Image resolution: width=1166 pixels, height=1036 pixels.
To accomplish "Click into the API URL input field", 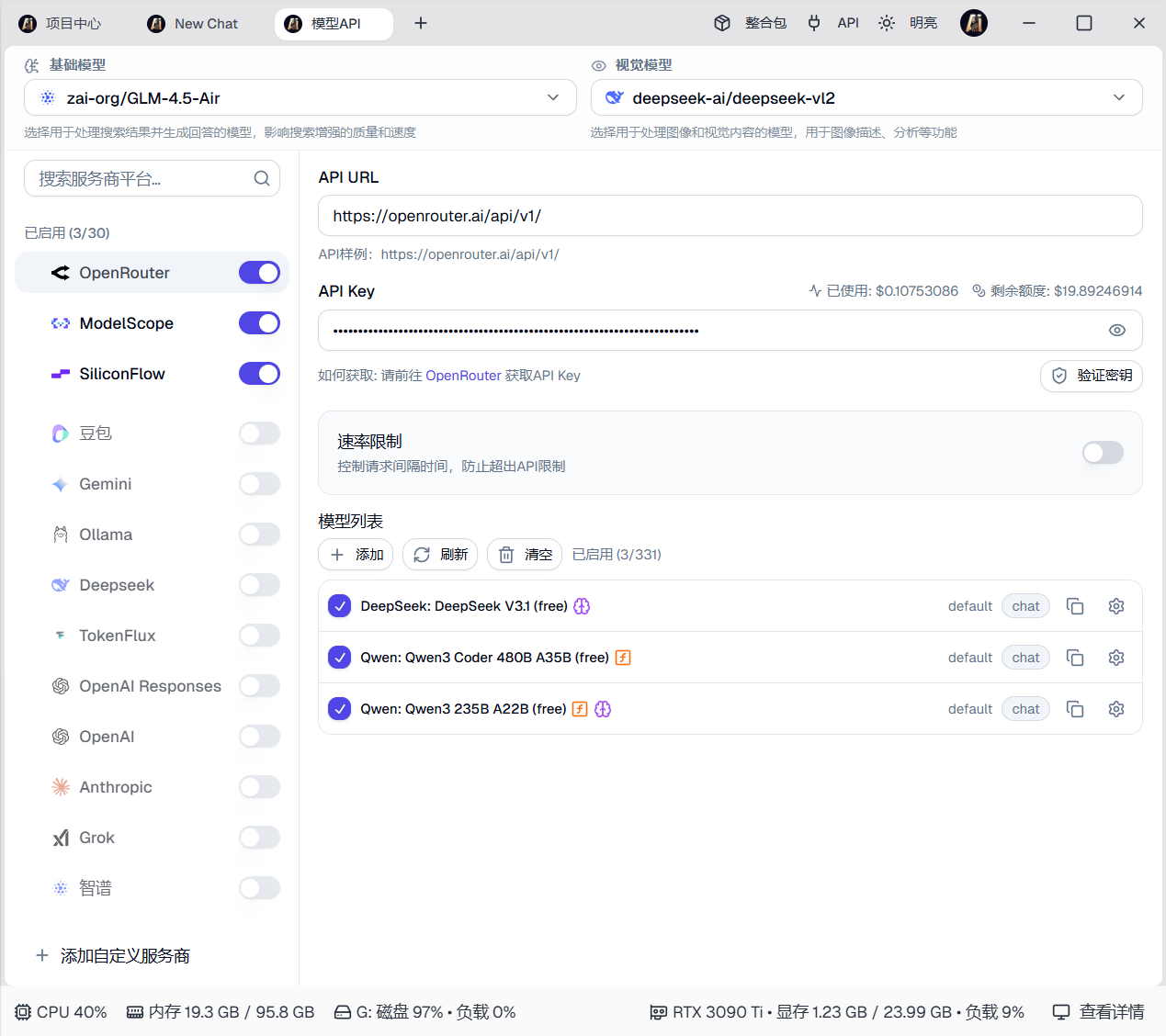I will pyautogui.click(x=730, y=216).
